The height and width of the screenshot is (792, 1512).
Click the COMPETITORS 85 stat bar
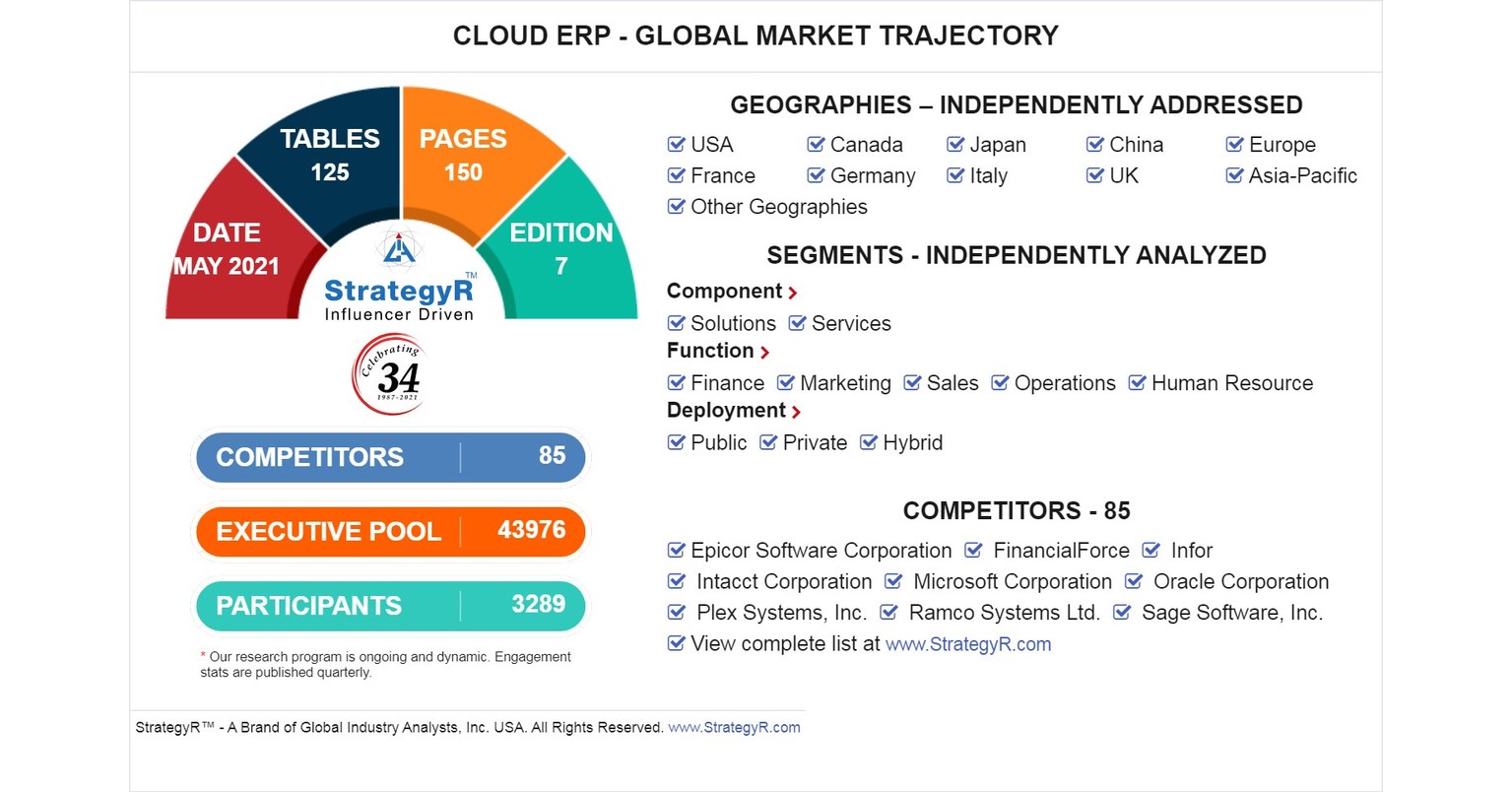point(390,456)
